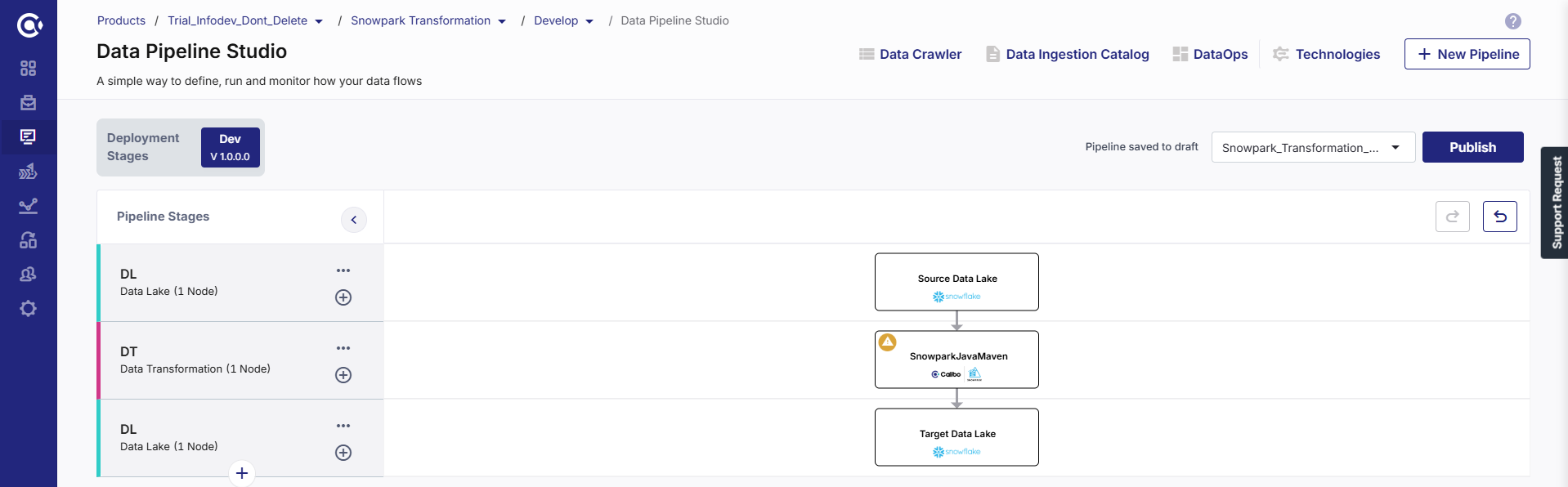Add a node to the first Data Lake stage
This screenshot has width=1568, height=487.
343,297
